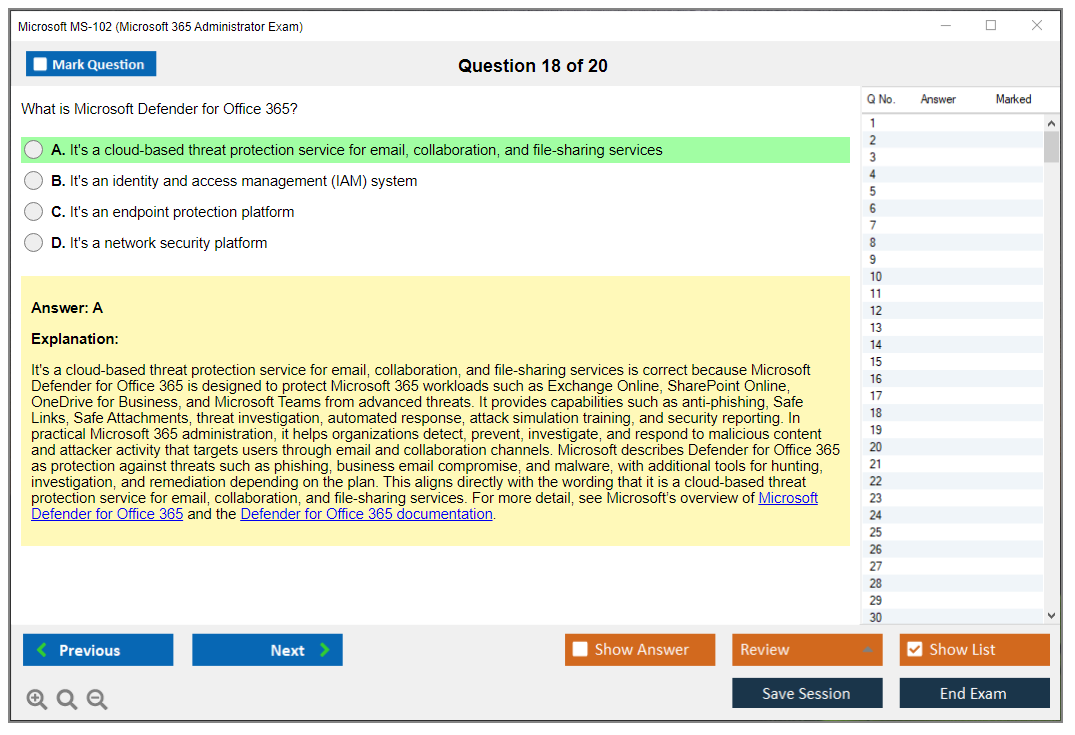Tick the Mark Question checkbox
The image size is (1075, 735).
[40, 64]
